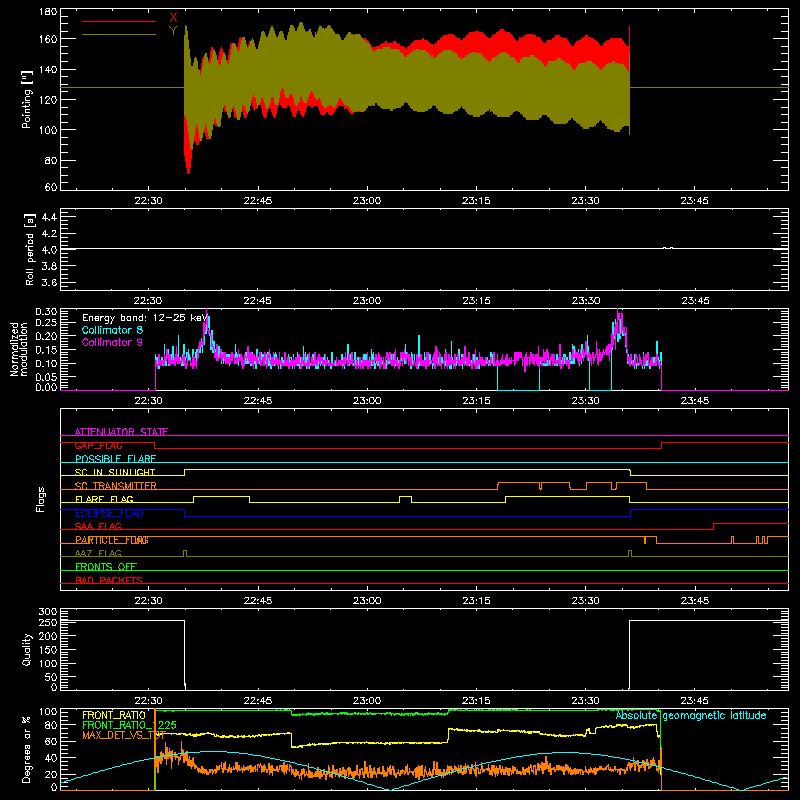Screen dimensions: 800x800
Task: Click the yellow FRONT_RATIO legend entry
Action: coord(114,715)
